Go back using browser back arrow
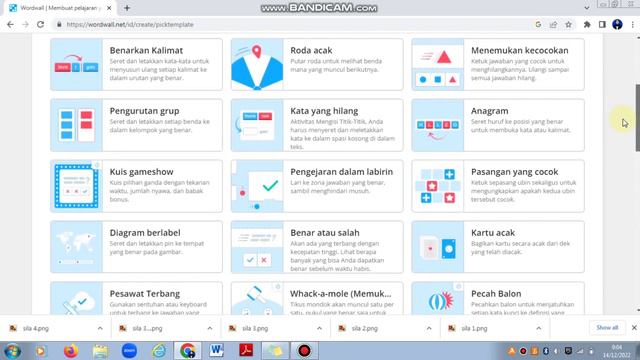Screen dimensions: 640x360 click(x=11, y=24)
